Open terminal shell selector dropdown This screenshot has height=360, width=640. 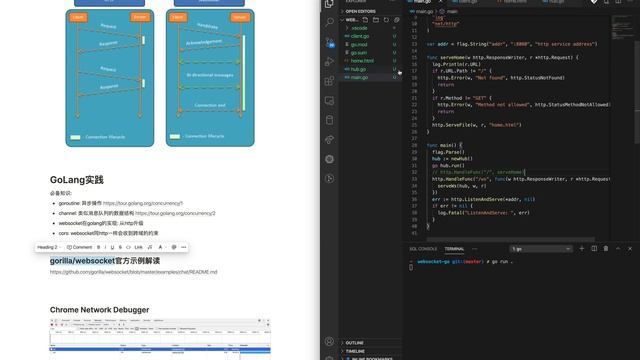click(x=540, y=249)
